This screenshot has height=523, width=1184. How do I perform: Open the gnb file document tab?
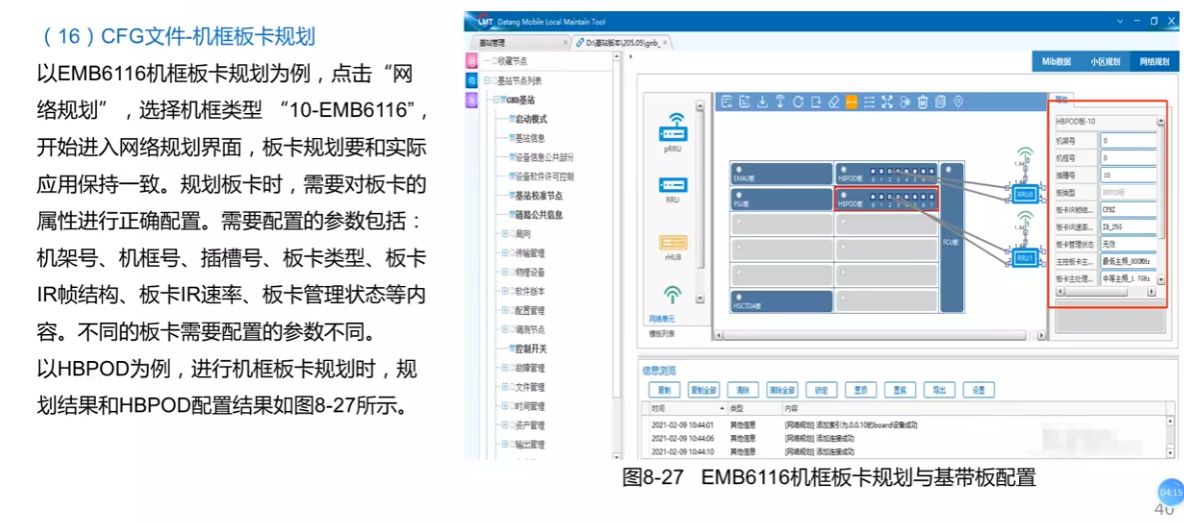tap(621, 43)
